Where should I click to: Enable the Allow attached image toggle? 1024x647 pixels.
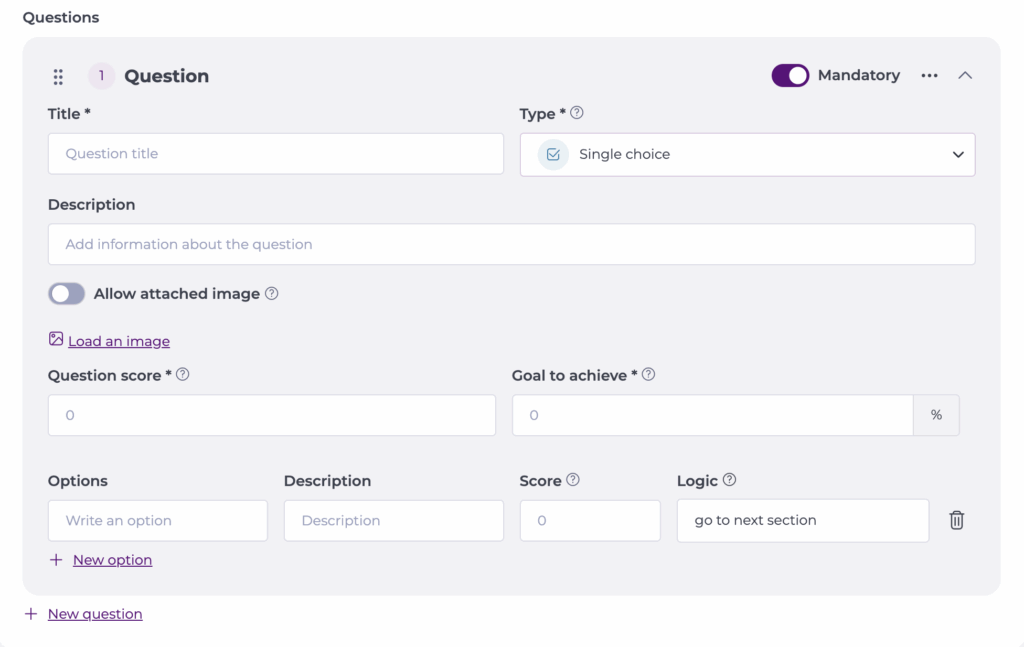pos(67,294)
